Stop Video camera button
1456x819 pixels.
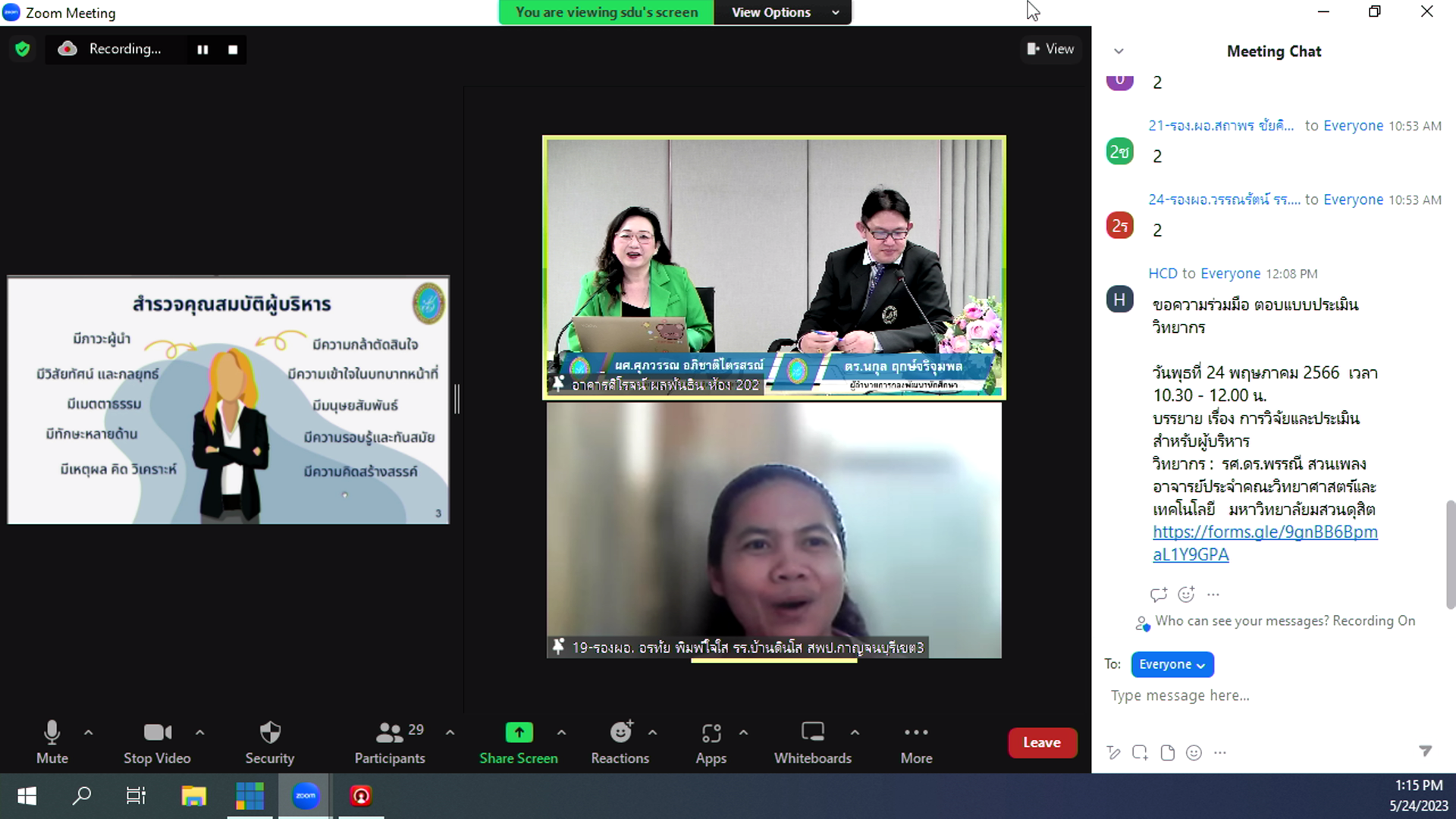[157, 742]
